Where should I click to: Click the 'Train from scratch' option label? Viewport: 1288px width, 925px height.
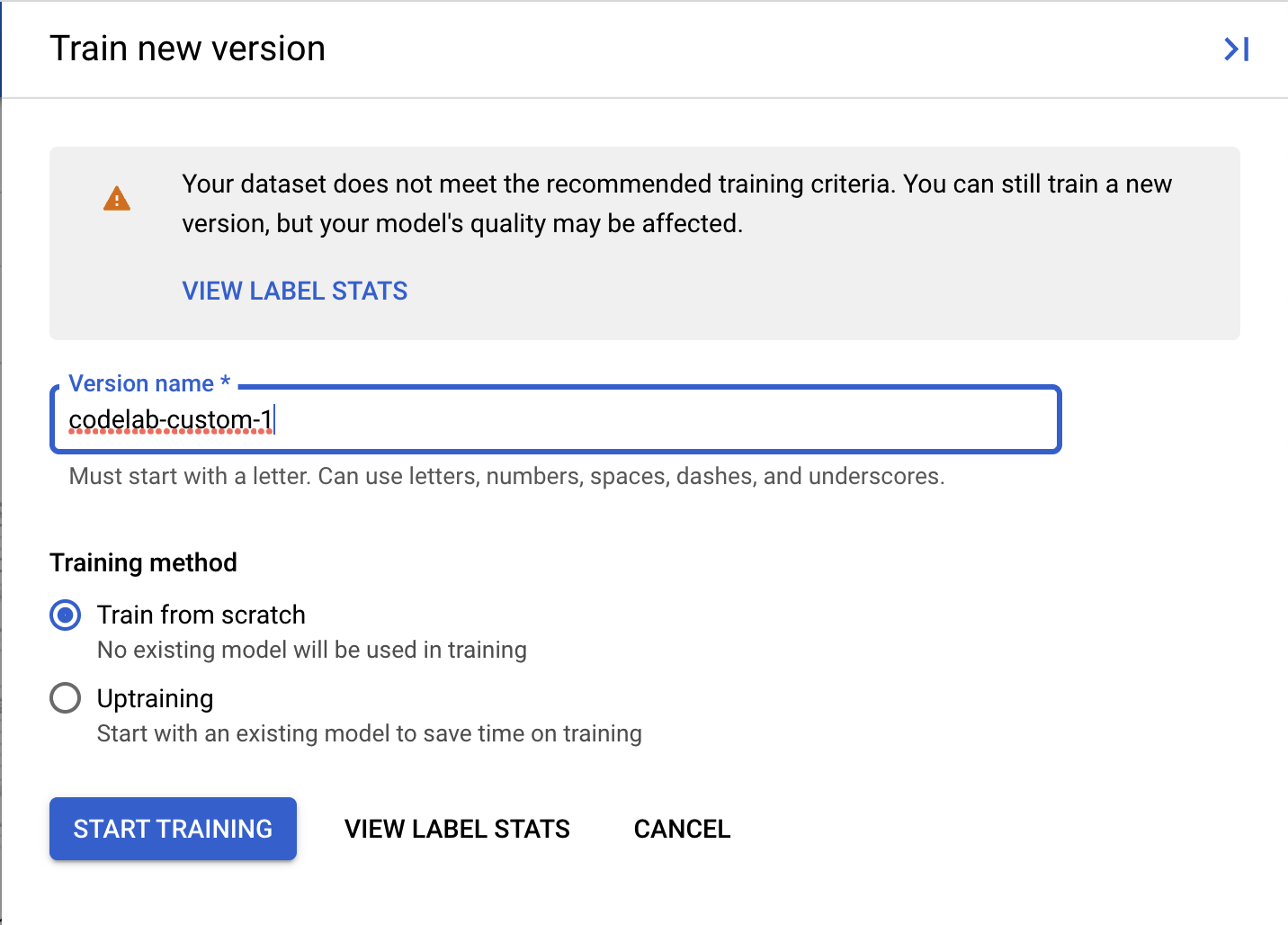point(201,615)
